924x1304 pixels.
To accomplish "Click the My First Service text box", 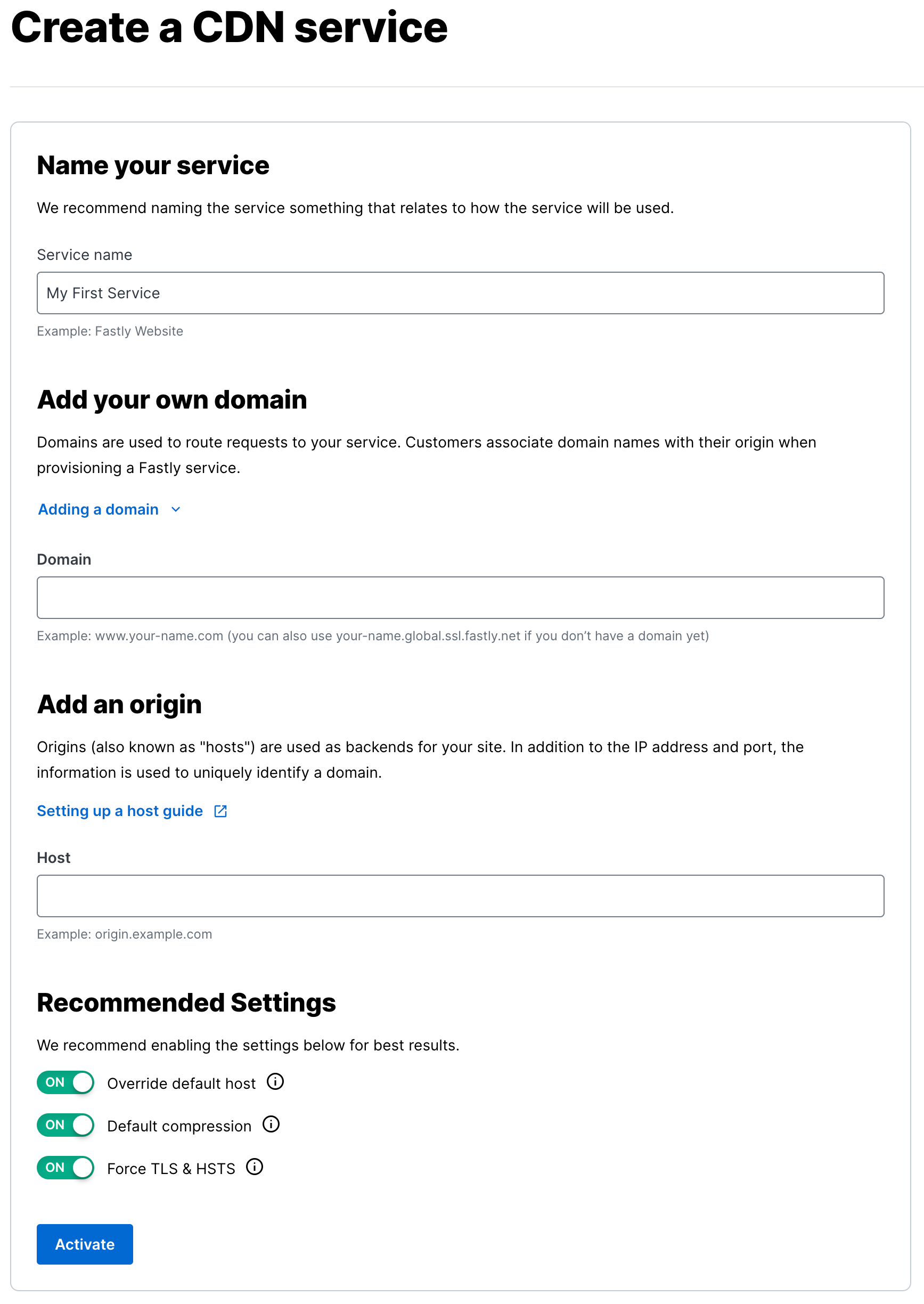I will click(460, 293).
